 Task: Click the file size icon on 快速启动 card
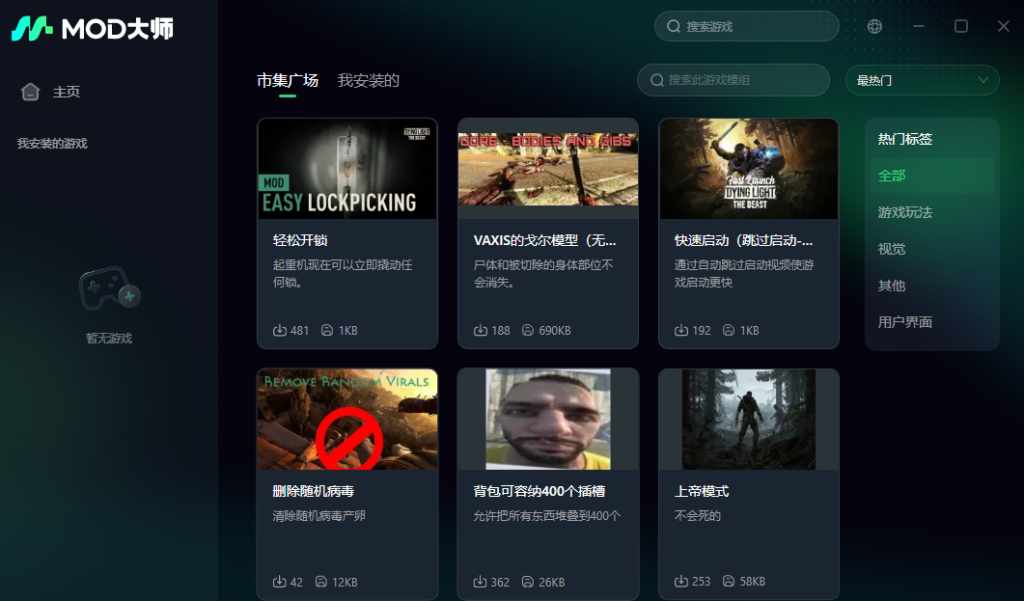point(728,330)
